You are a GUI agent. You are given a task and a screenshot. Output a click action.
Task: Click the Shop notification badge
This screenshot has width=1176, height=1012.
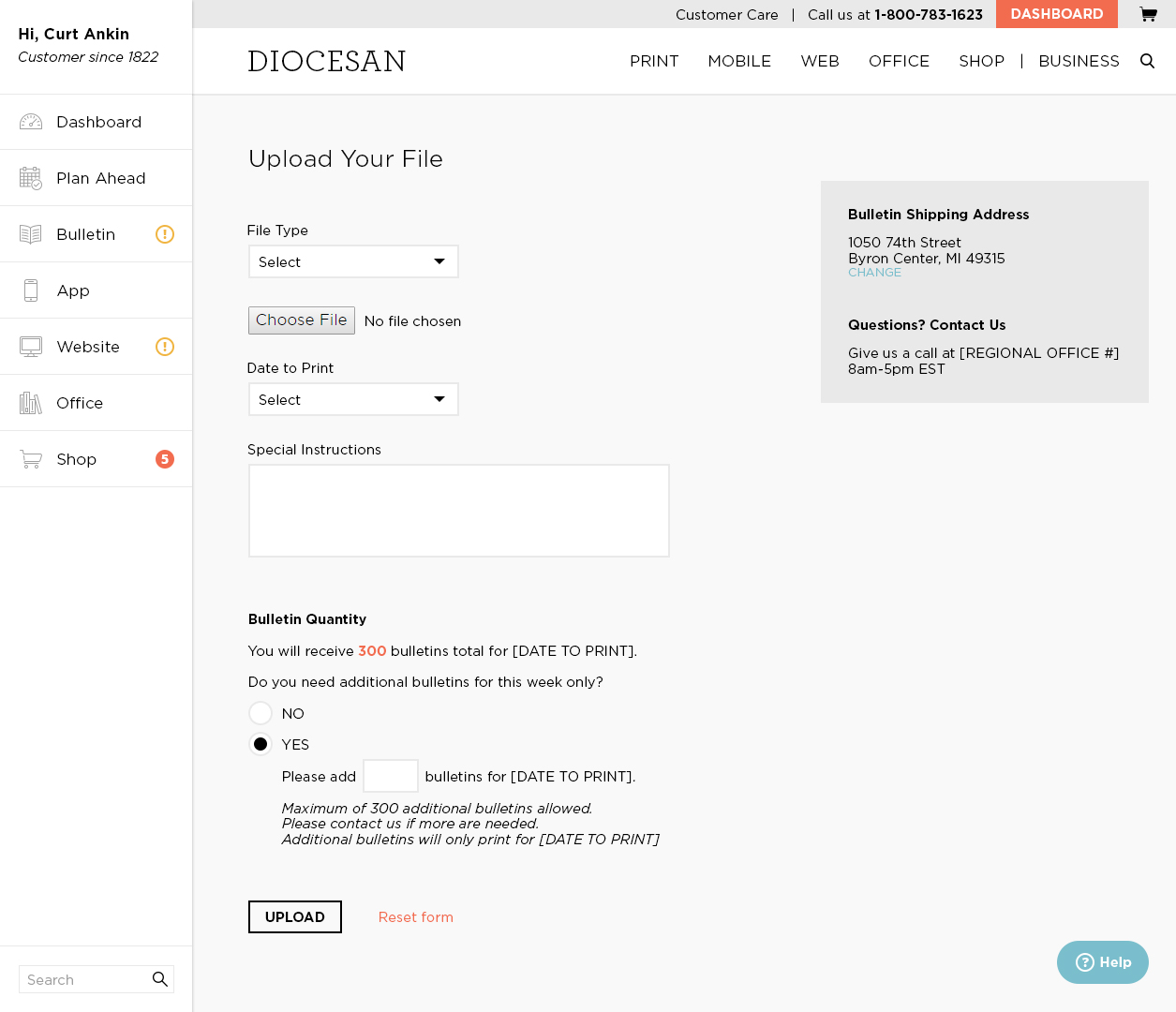165,459
